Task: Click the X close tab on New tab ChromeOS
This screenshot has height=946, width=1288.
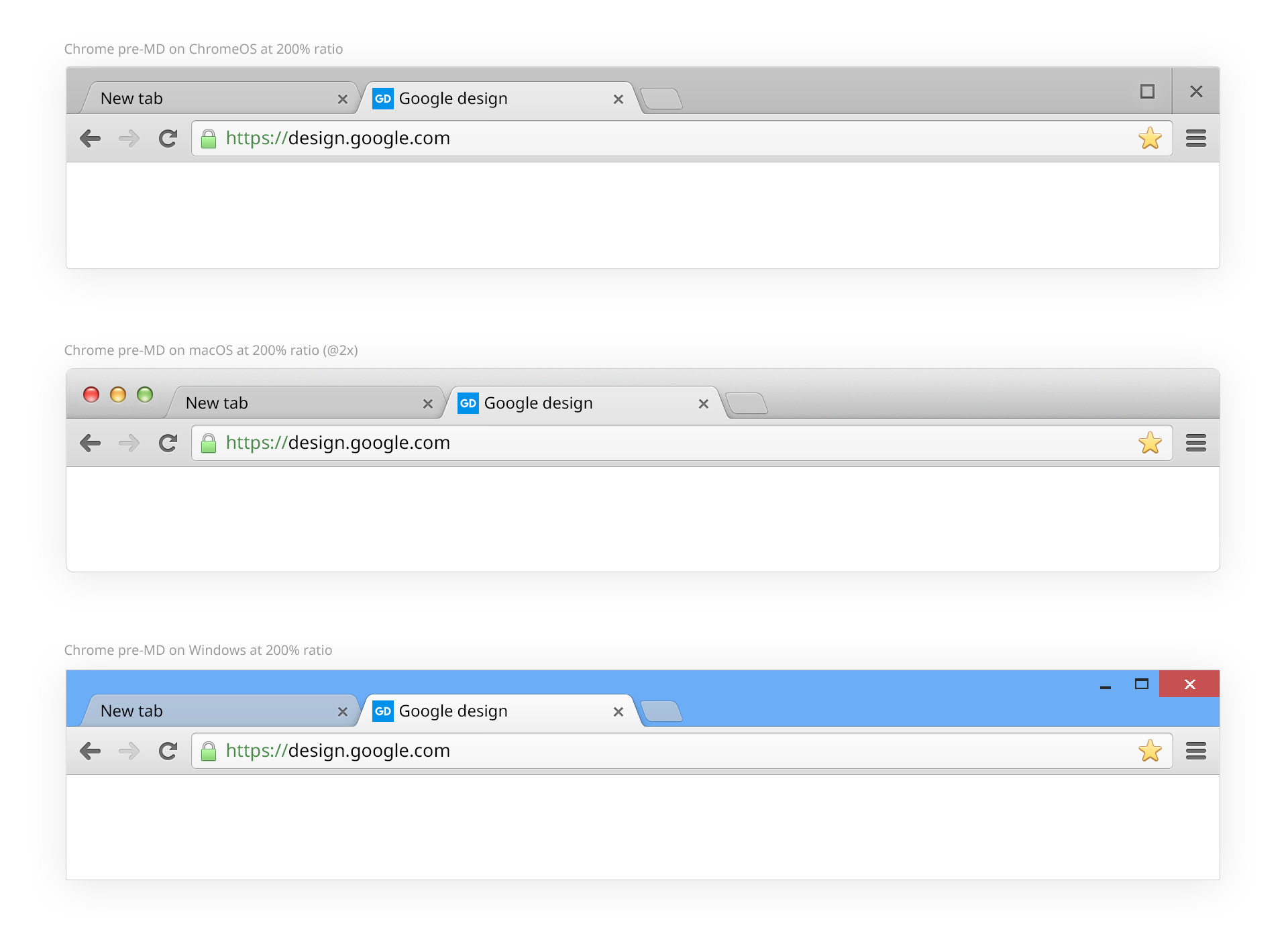Action: (342, 98)
